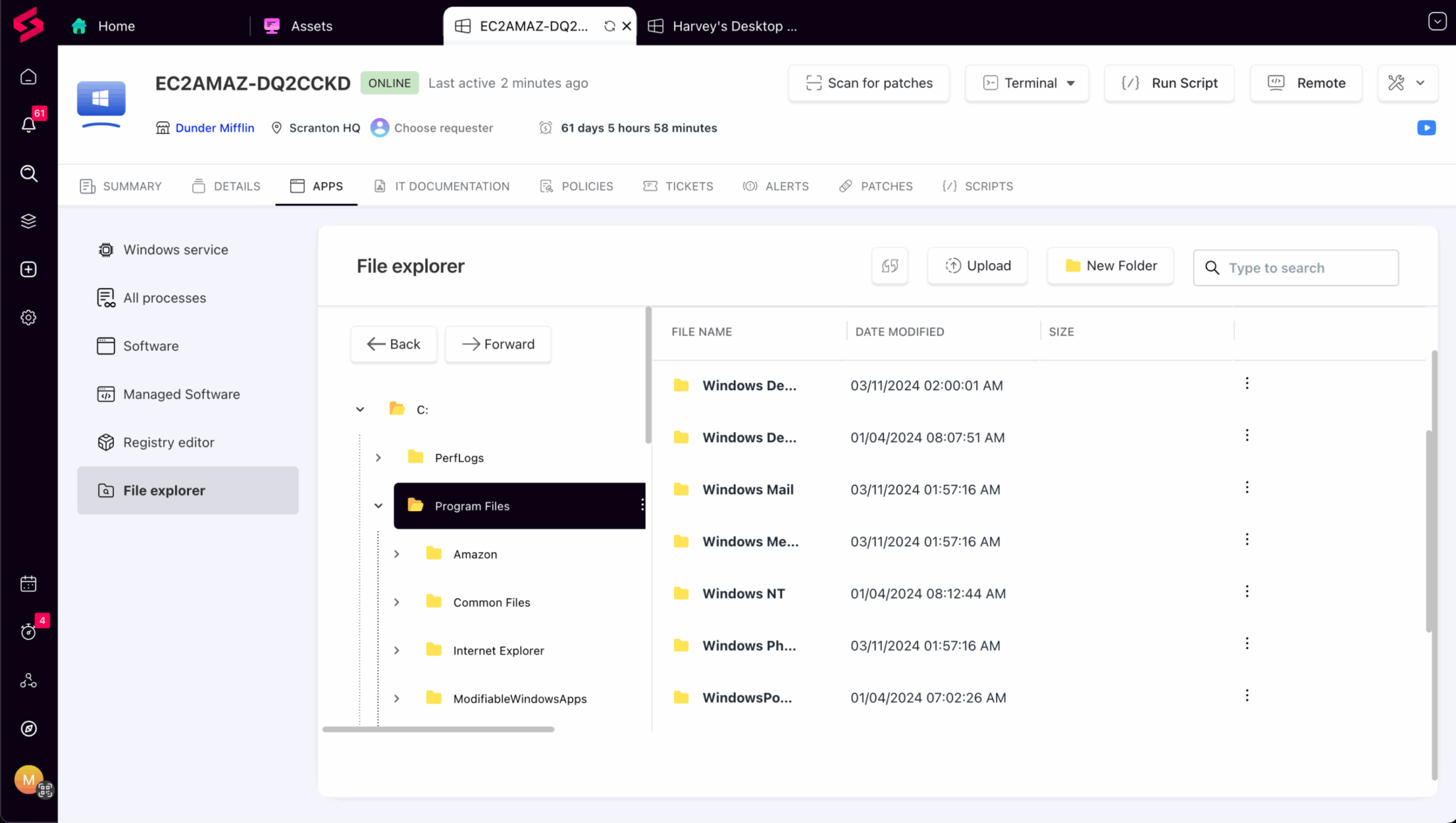
Task: Open the calendar icon in sidebar
Action: coord(28,583)
